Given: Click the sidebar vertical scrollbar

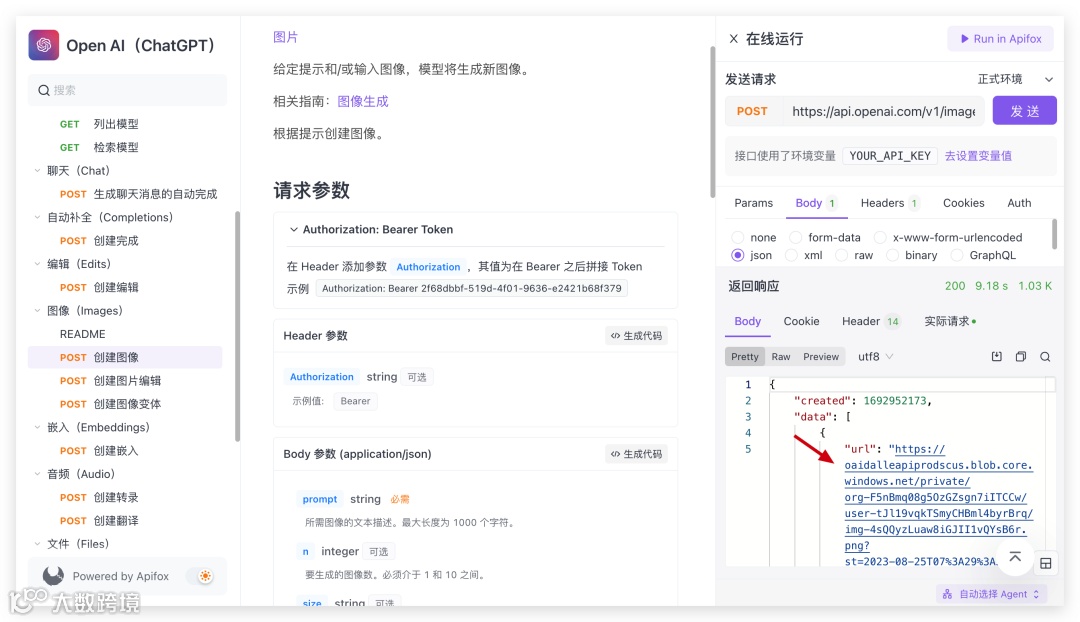Looking at the screenshot, I should click(x=238, y=325).
